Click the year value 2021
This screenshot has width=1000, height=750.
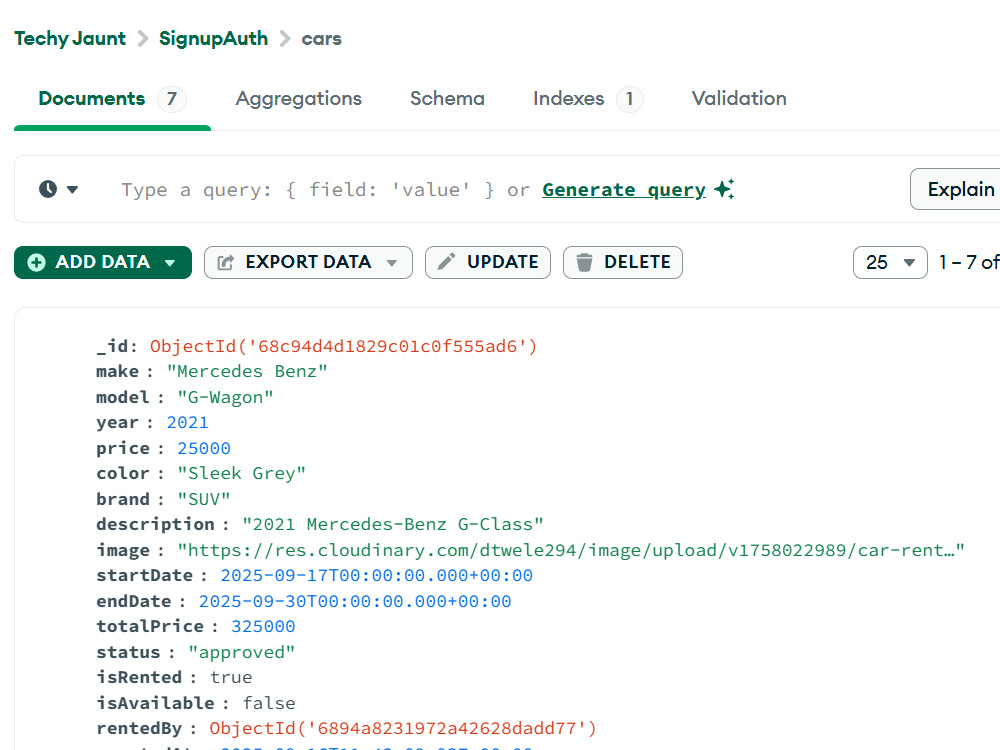188,423
